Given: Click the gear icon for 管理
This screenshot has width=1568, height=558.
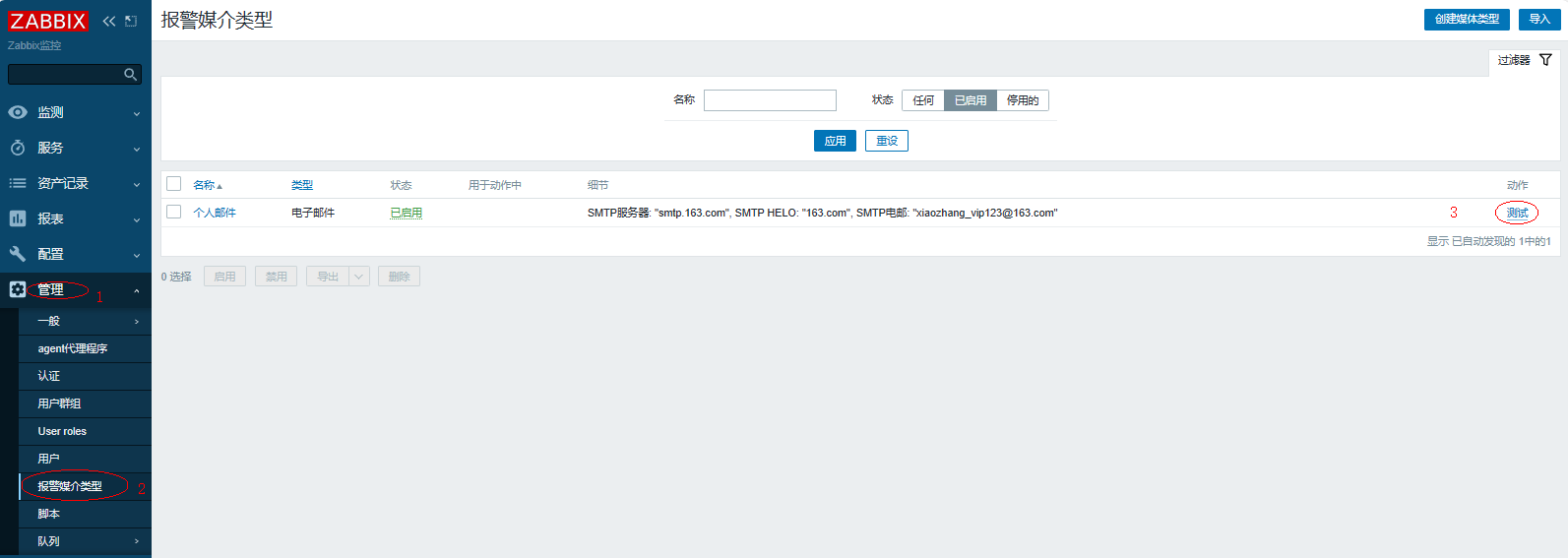Looking at the screenshot, I should click(18, 289).
